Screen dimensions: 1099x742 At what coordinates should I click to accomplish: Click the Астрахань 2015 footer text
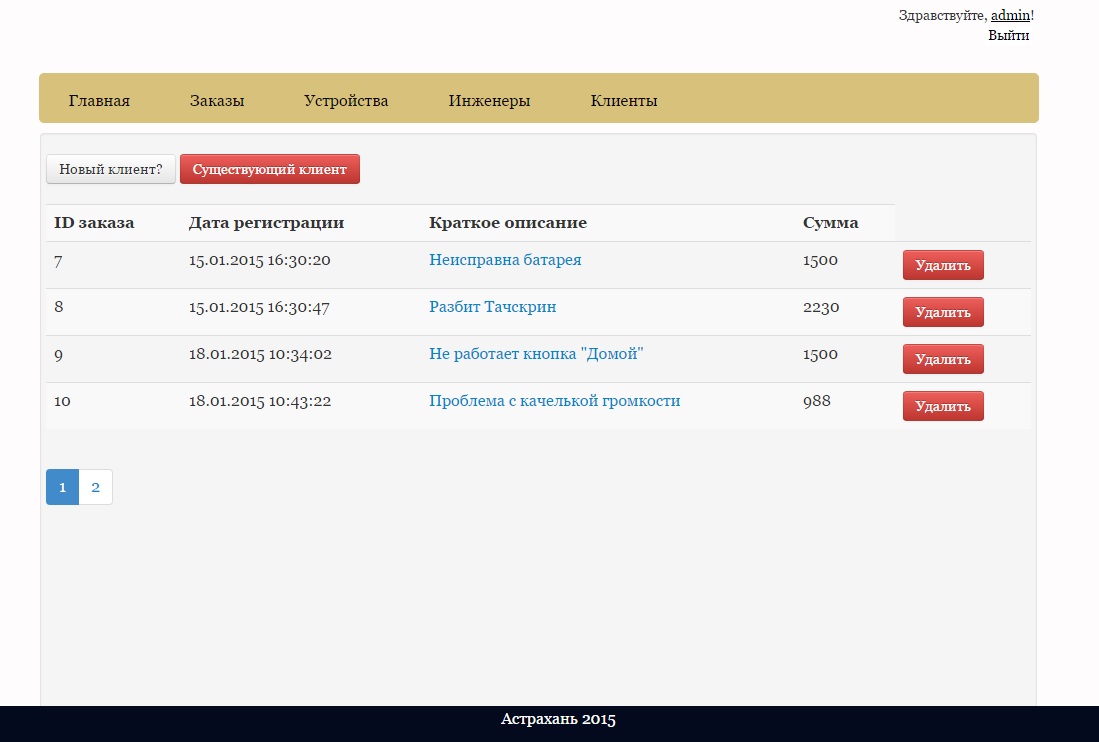coord(558,719)
